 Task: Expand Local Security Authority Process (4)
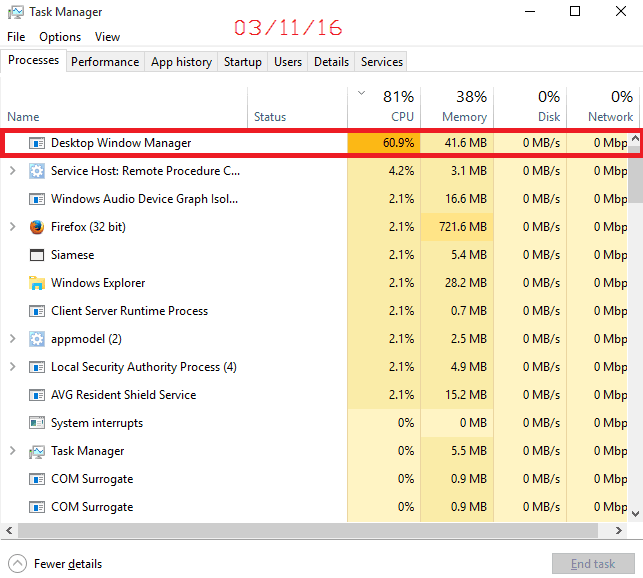pyautogui.click(x=12, y=367)
